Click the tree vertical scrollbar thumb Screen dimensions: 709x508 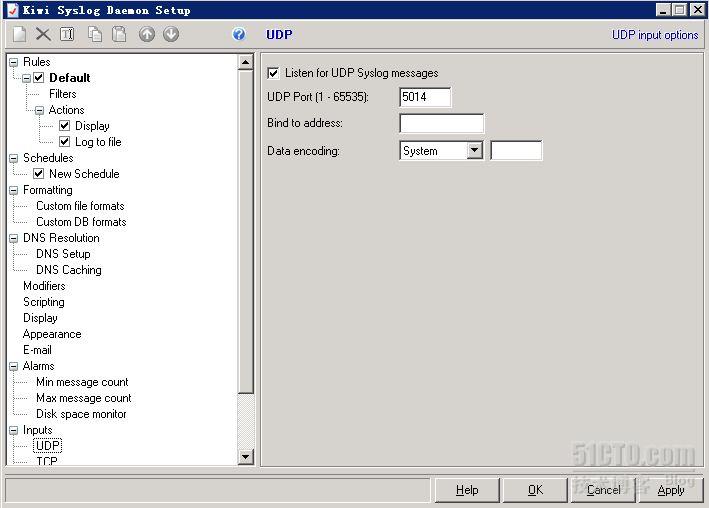pyautogui.click(x=246, y=232)
